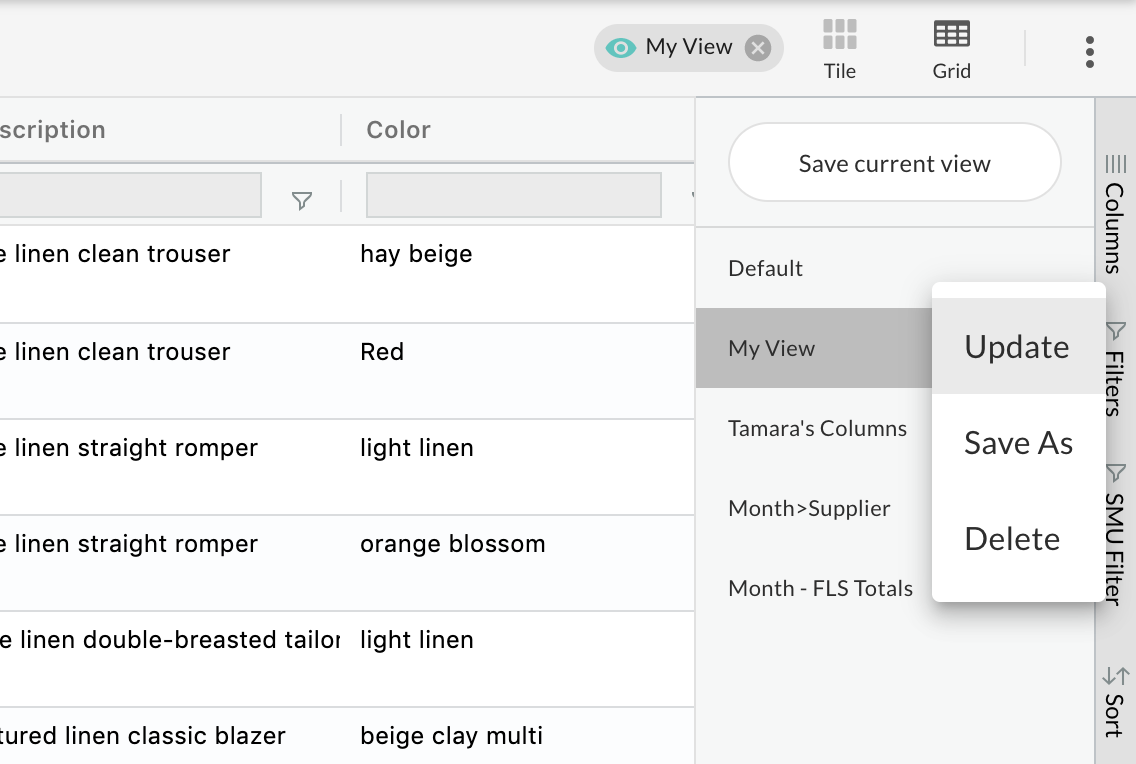
Task: Click the Description column filter input
Action: point(130,195)
